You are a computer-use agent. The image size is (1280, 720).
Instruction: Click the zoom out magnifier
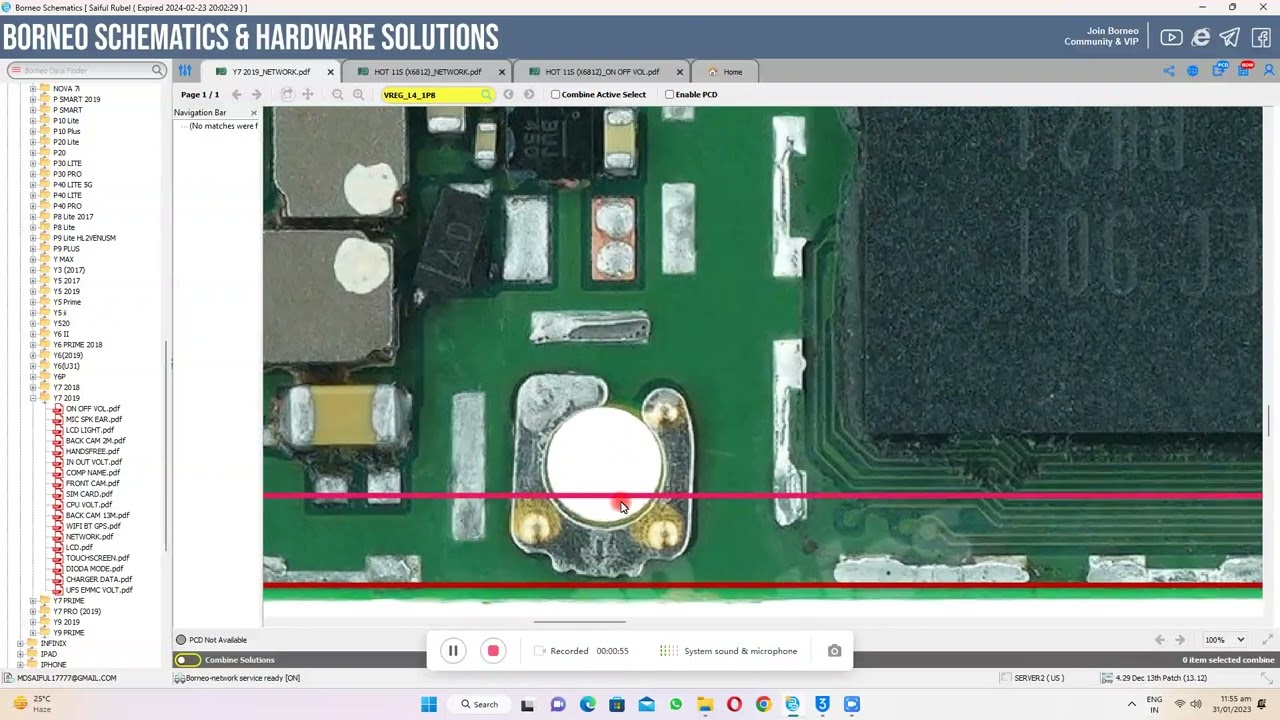click(337, 94)
